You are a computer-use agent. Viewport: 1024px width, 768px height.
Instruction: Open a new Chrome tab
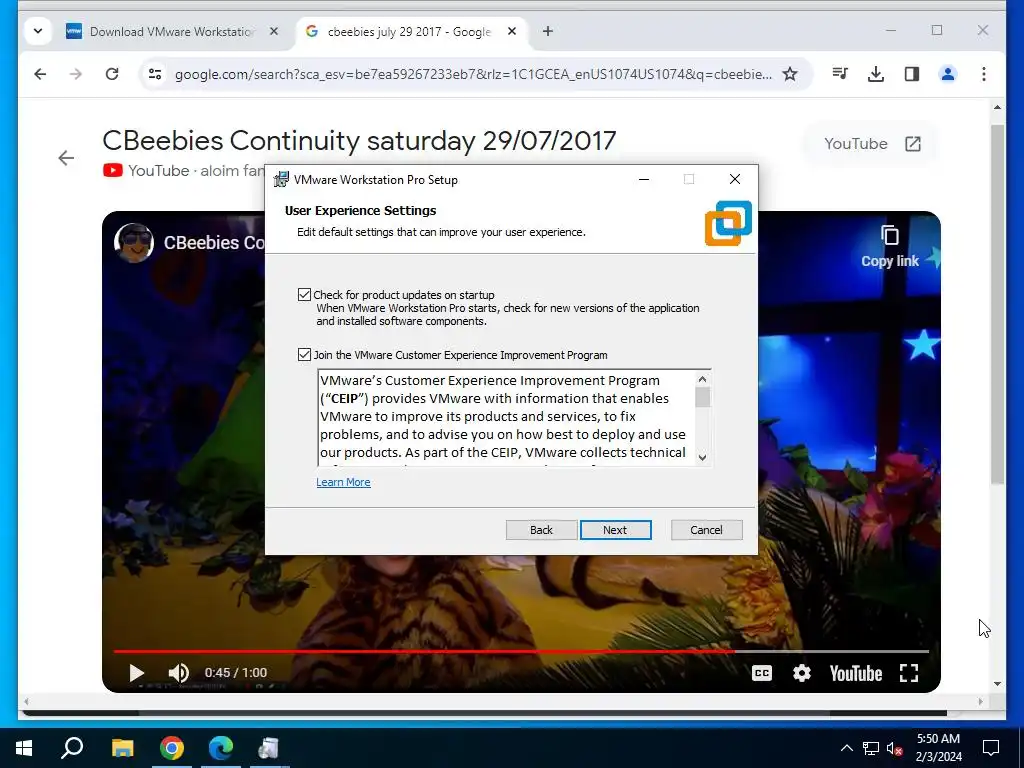pyautogui.click(x=548, y=31)
